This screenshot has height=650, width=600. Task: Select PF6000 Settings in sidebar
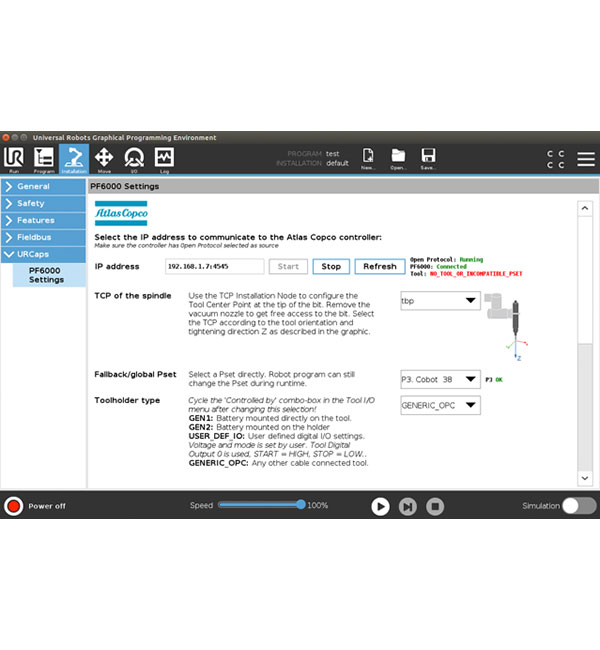click(x=49, y=275)
